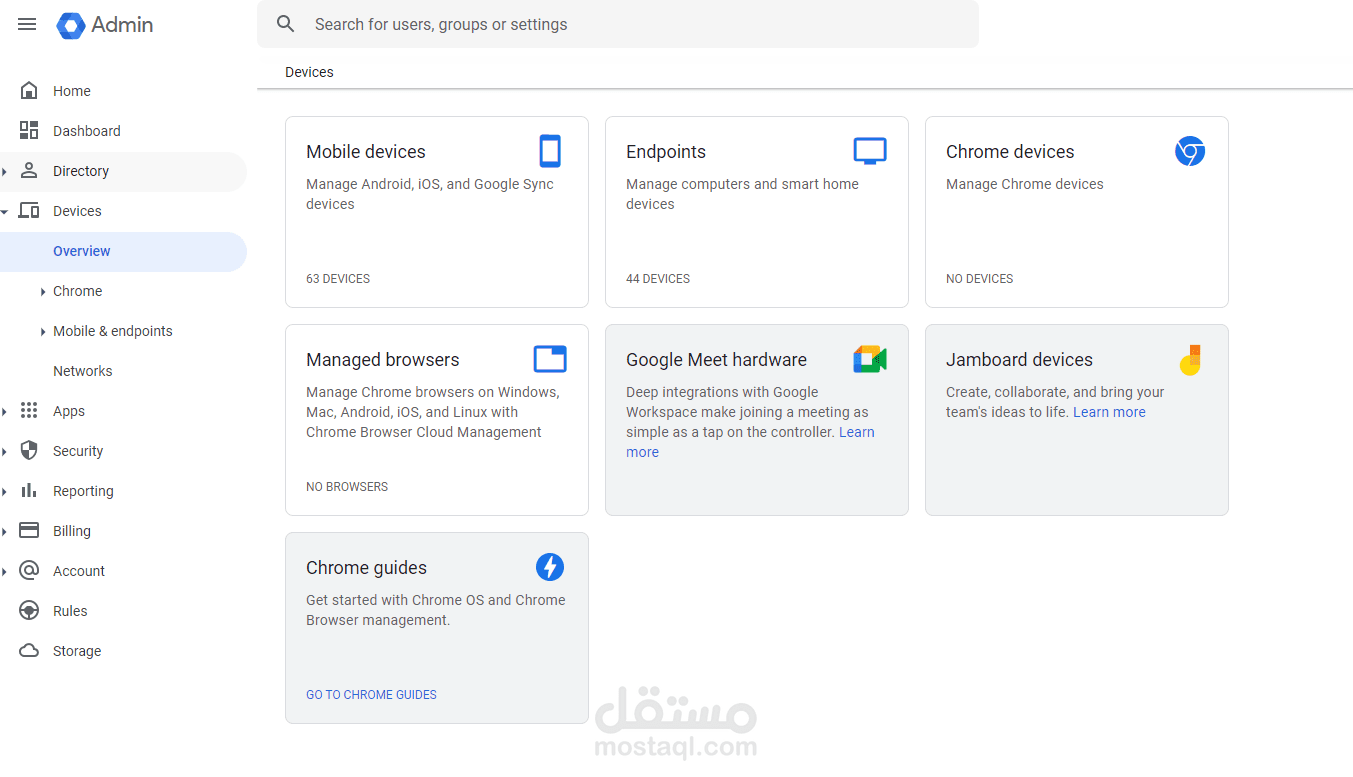Expand the Reporting section arrow
This screenshot has height=777, width=1353.
[x=5, y=491]
